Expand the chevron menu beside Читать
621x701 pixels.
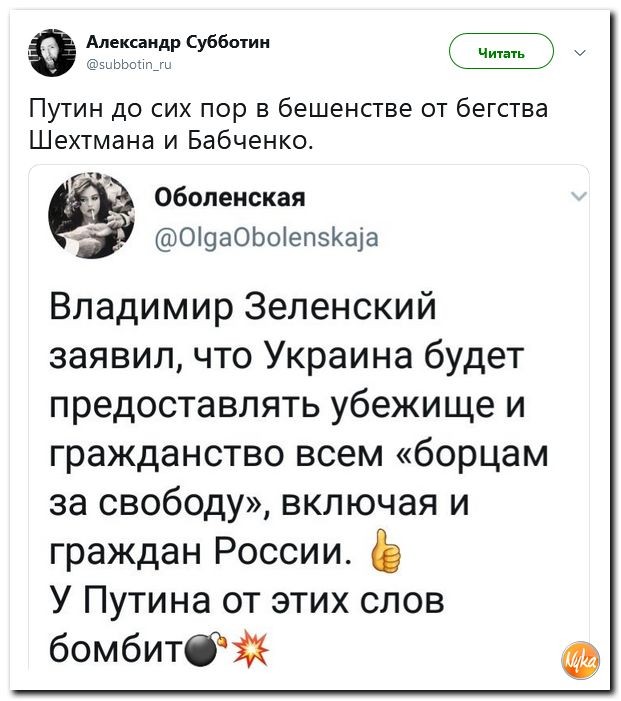[581, 52]
